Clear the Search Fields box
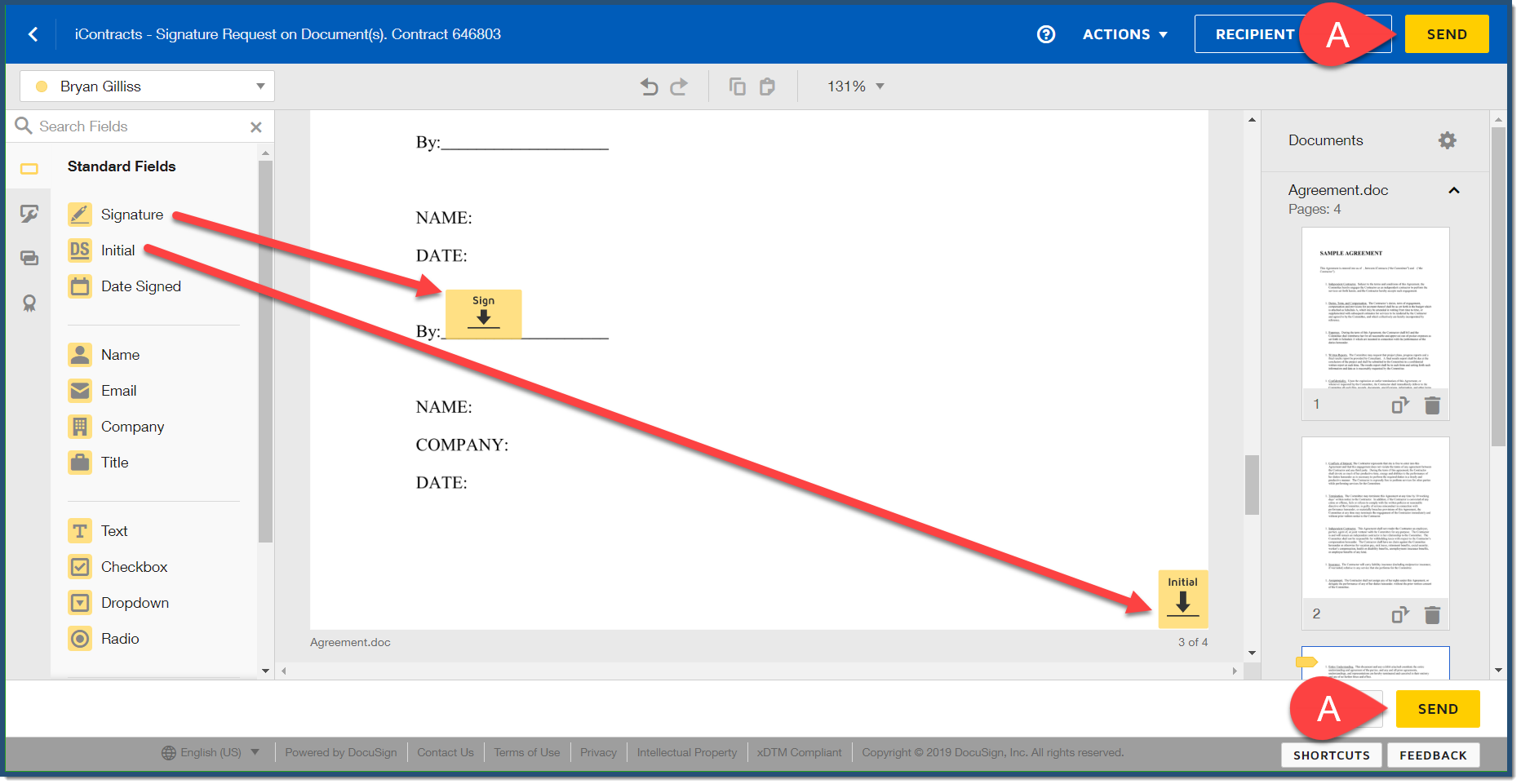The height and width of the screenshot is (784, 1521). click(x=256, y=127)
